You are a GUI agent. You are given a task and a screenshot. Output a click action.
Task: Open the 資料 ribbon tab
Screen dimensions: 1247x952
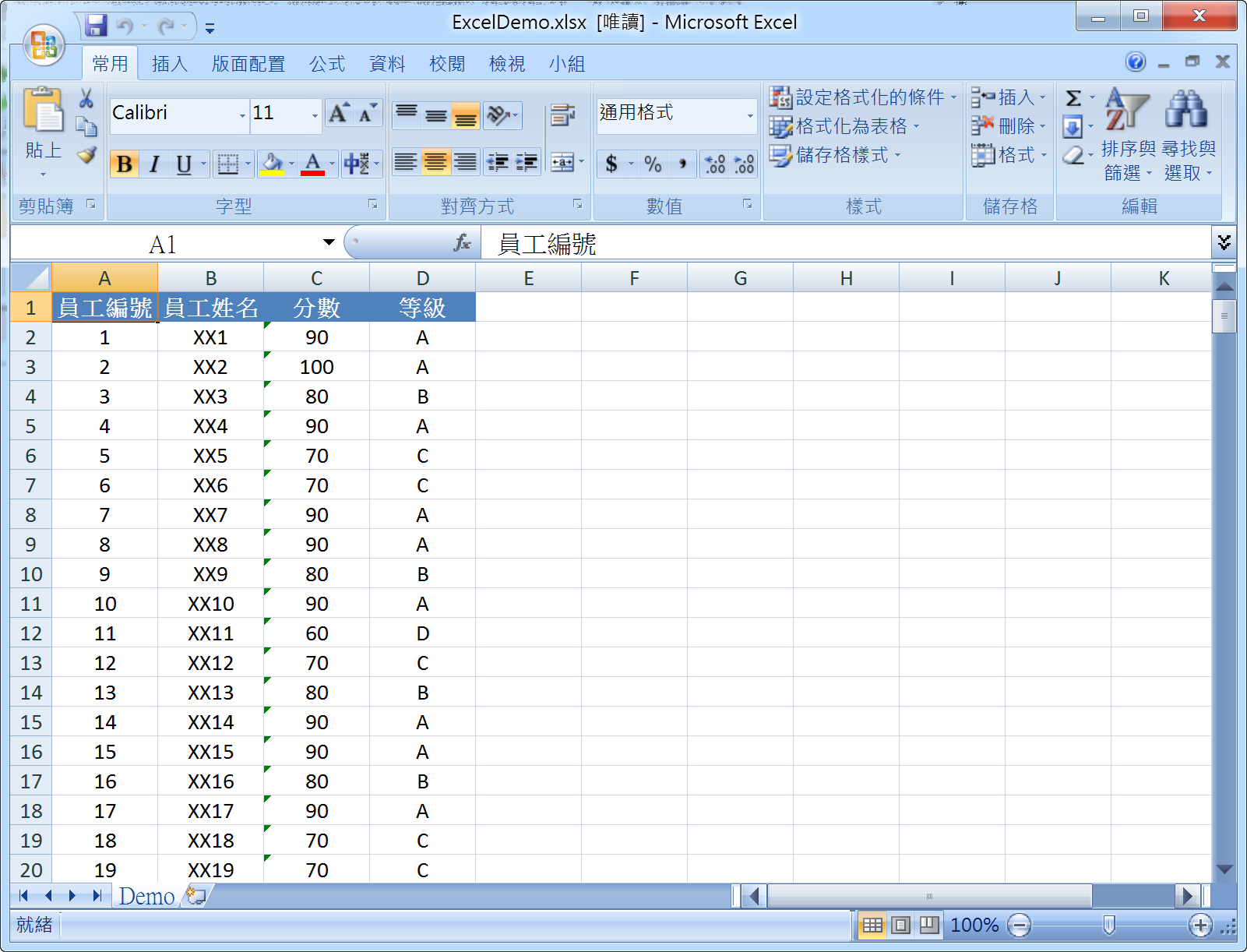click(x=387, y=64)
